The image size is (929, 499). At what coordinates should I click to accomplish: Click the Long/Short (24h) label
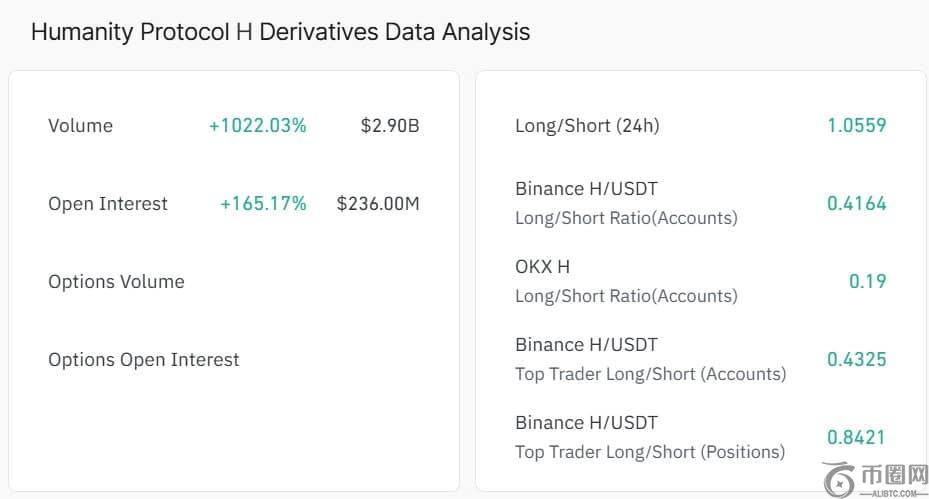(587, 126)
